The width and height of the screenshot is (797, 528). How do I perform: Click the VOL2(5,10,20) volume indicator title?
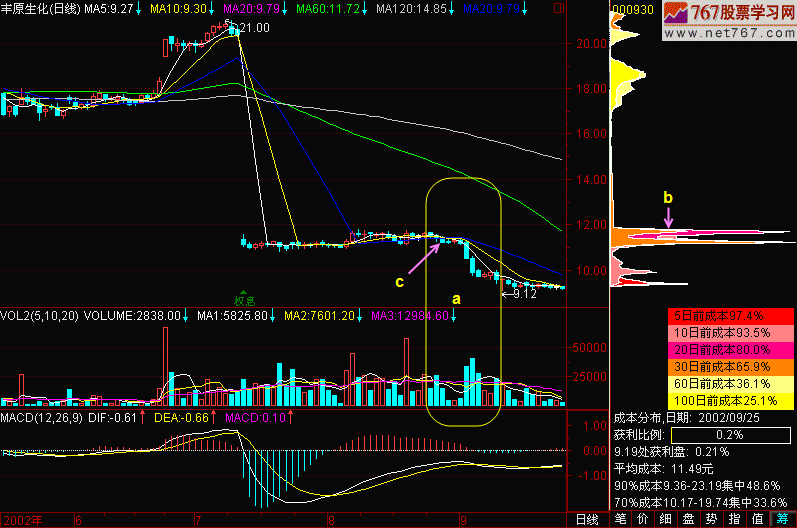[40, 316]
